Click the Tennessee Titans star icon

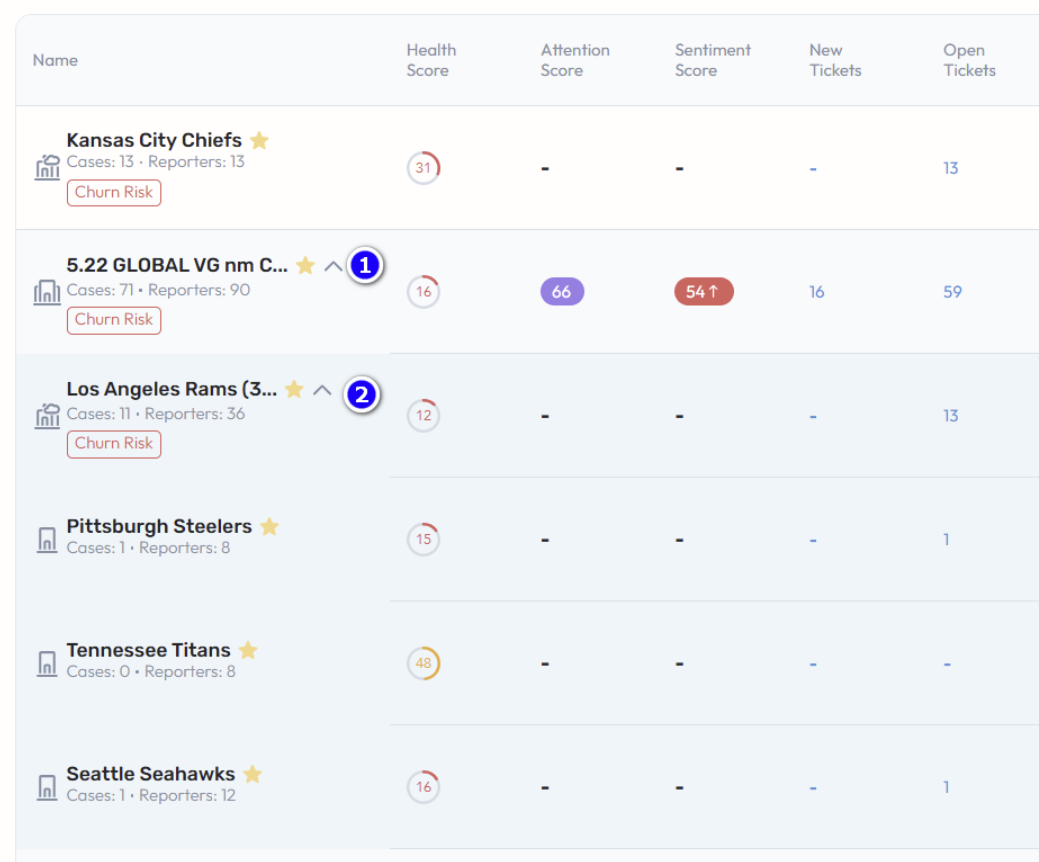click(248, 650)
